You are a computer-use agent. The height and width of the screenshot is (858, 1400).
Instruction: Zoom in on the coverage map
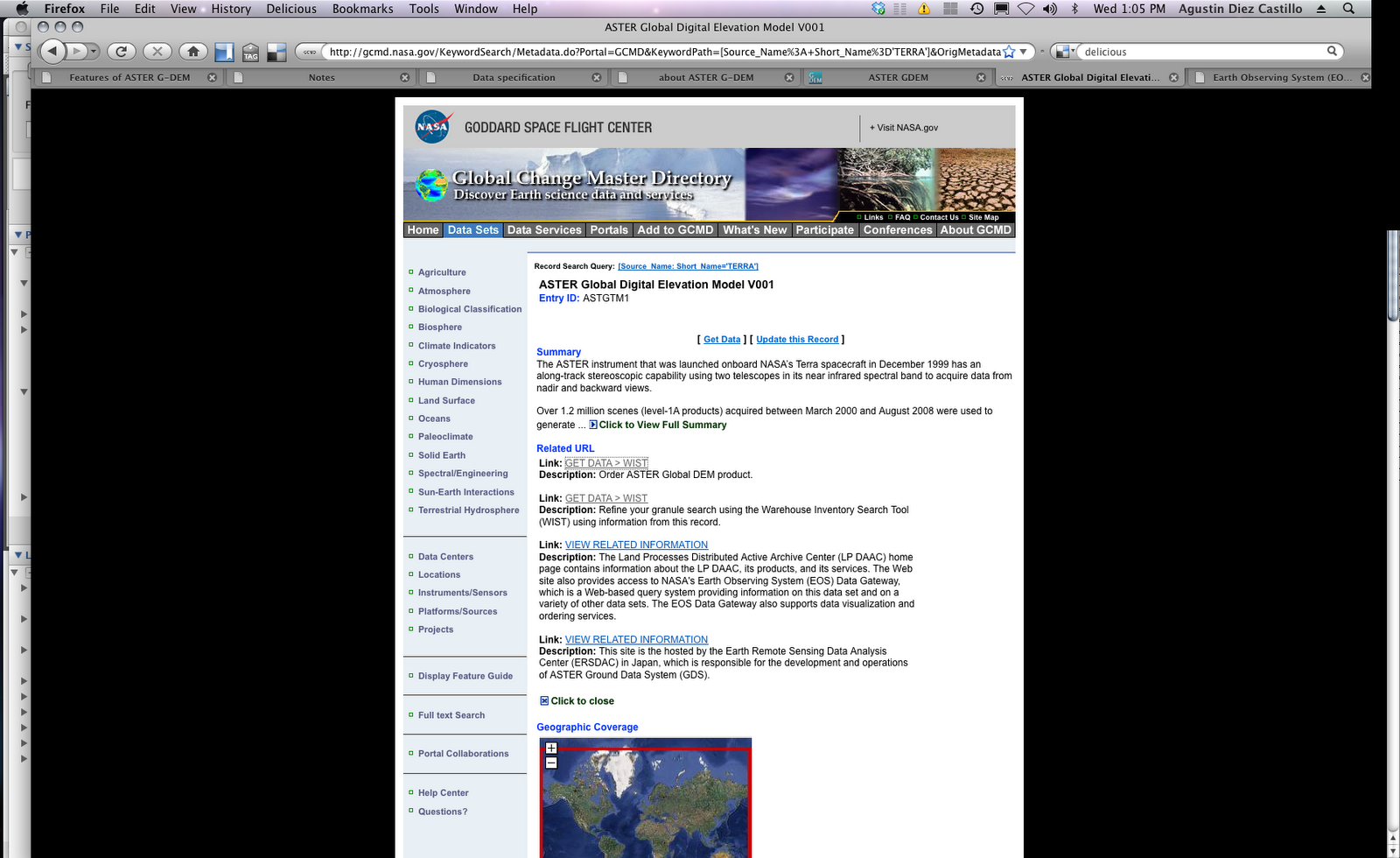pyautogui.click(x=551, y=748)
